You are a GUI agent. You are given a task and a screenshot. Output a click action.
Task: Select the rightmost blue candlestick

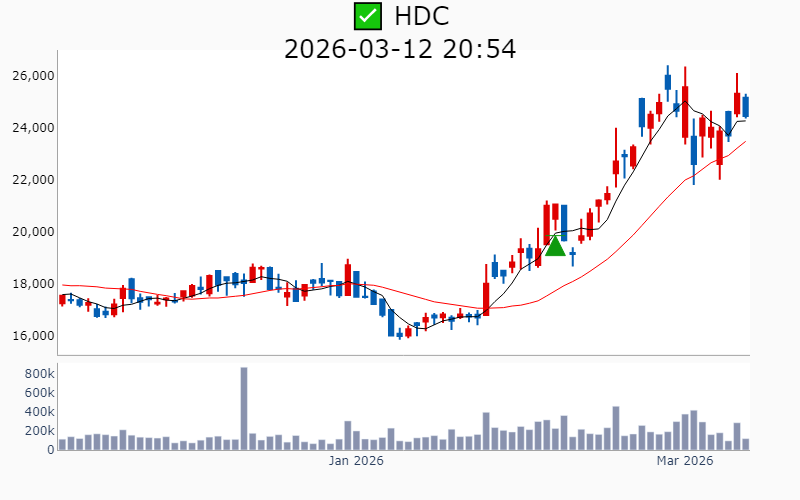[745, 106]
